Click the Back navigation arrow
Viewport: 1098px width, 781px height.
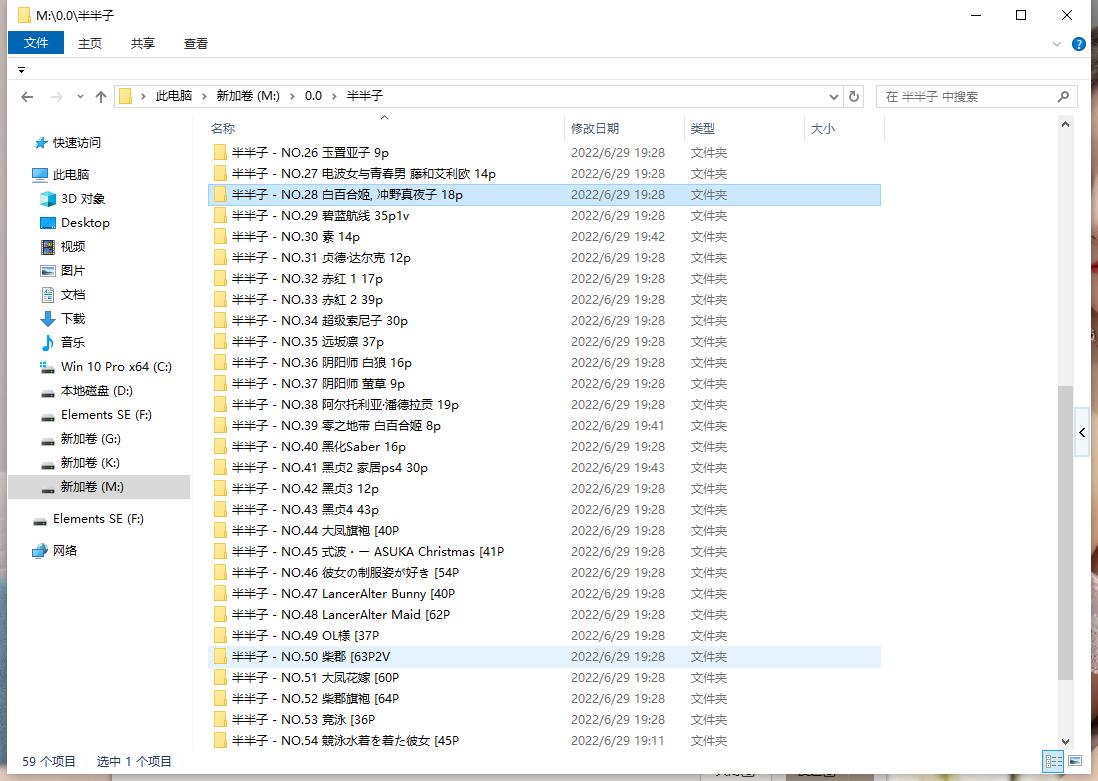pyautogui.click(x=27, y=97)
